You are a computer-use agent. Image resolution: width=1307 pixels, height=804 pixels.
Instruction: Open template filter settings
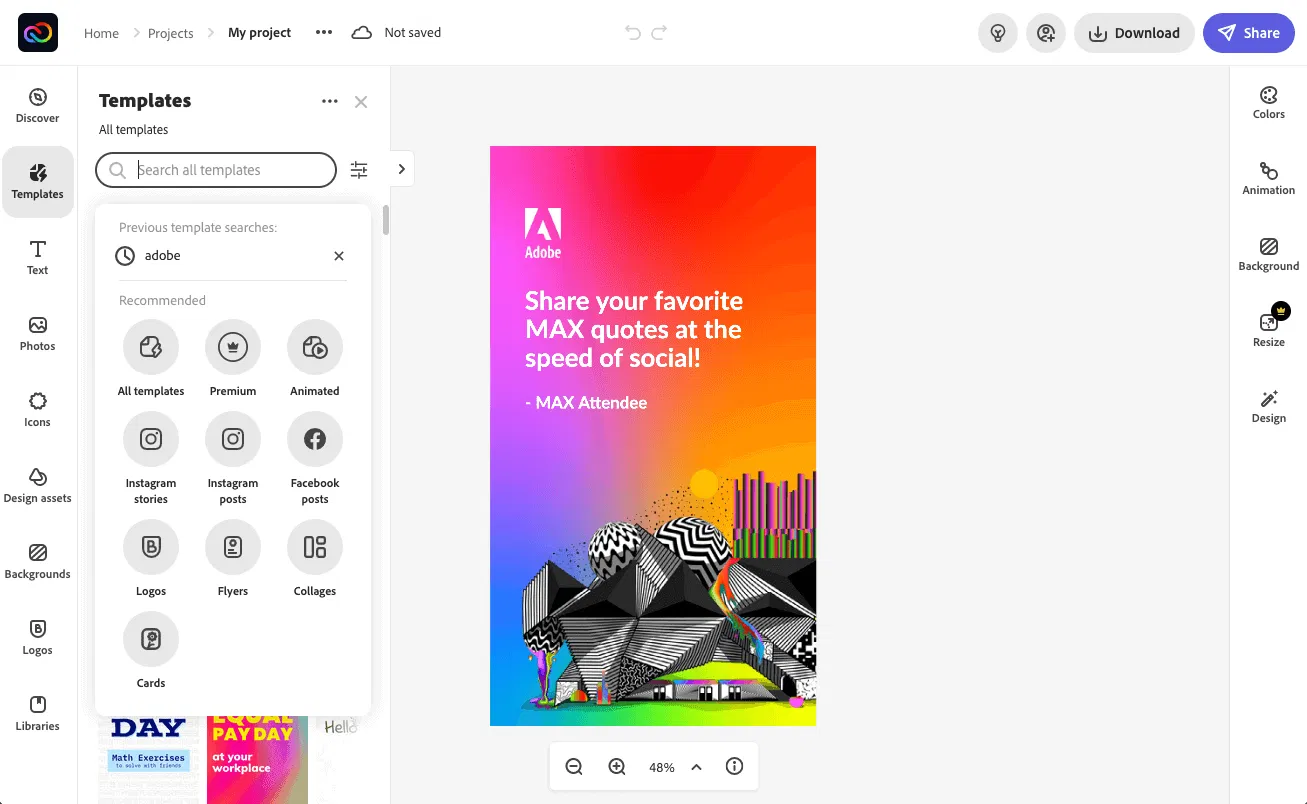(359, 170)
